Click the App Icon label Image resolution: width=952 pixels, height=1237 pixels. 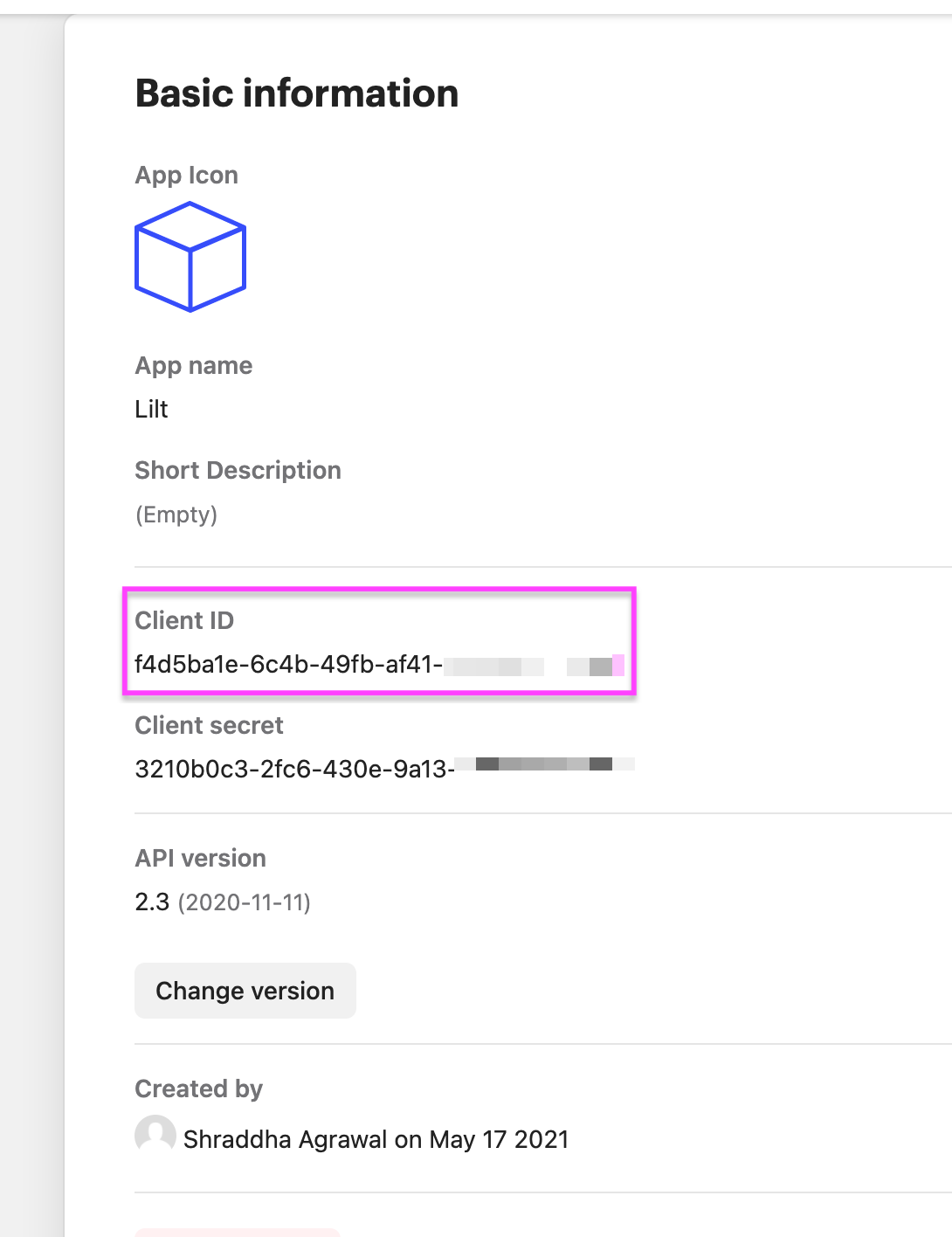point(187,175)
